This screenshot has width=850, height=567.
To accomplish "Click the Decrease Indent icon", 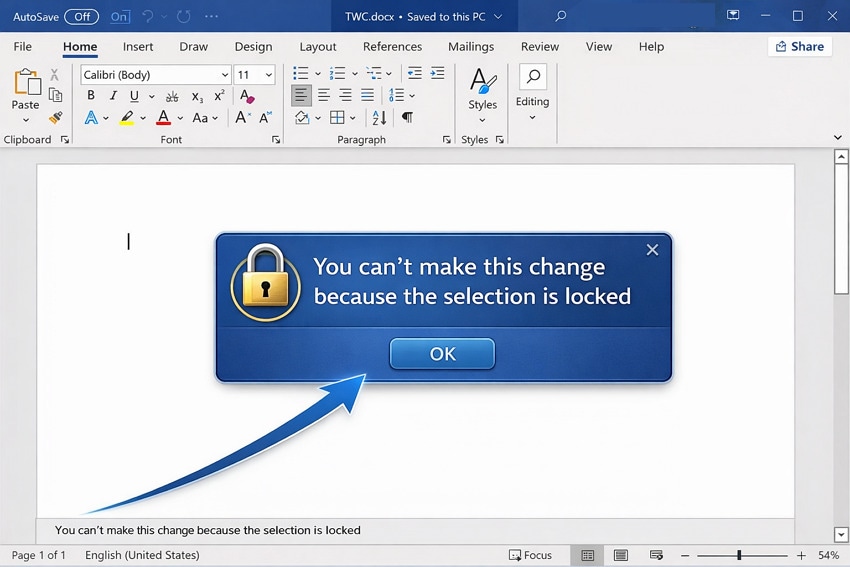I will point(415,73).
